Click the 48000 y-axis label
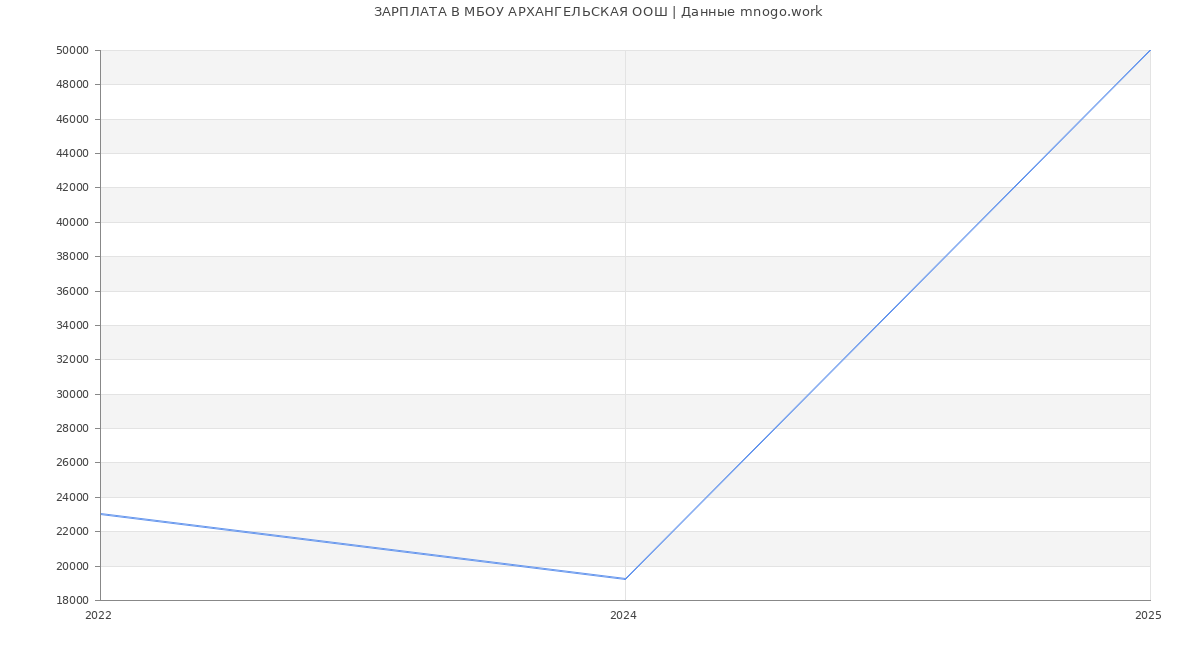The width and height of the screenshot is (1200, 650). (73, 84)
